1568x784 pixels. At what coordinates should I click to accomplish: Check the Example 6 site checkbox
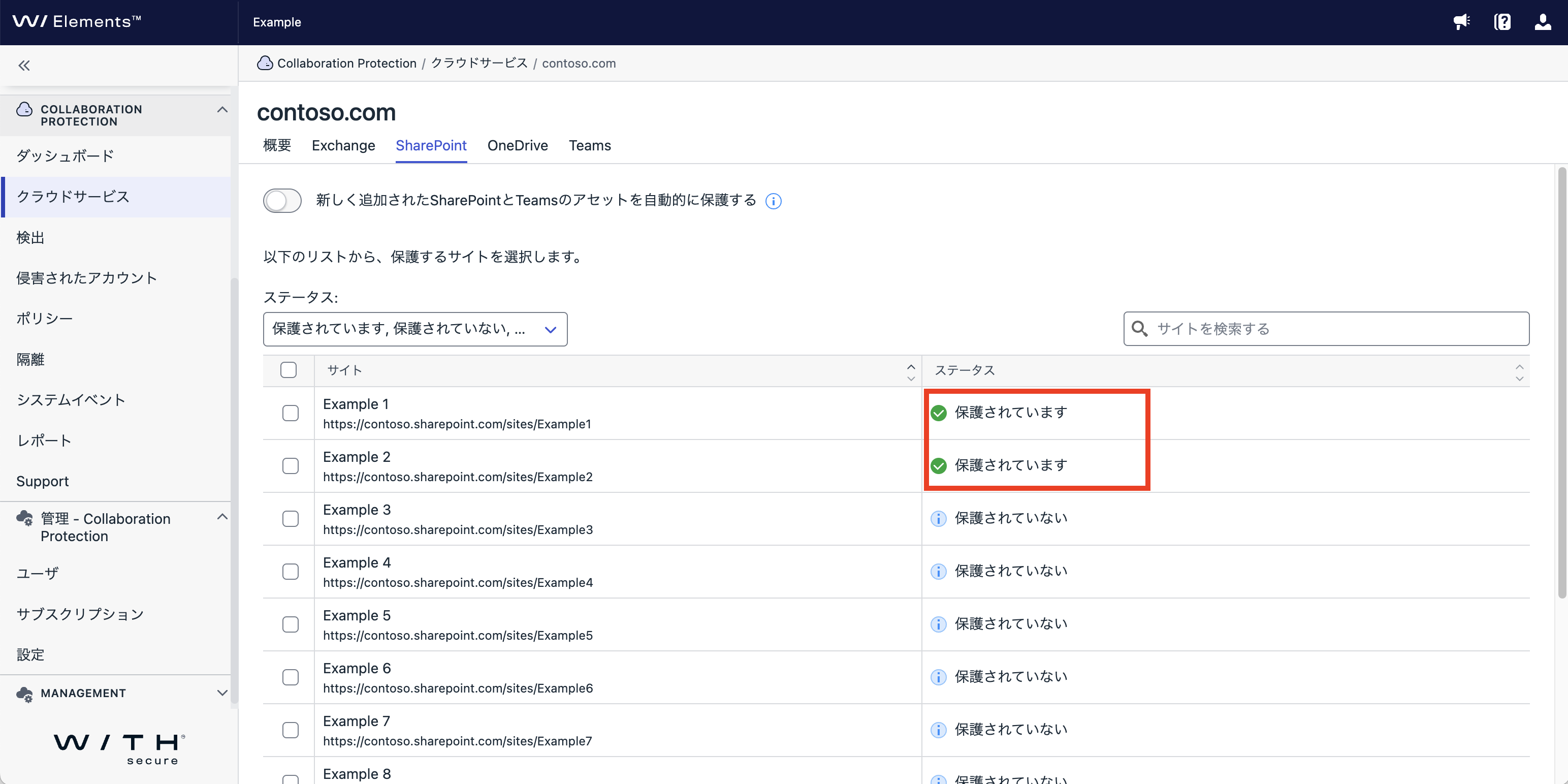[x=291, y=677]
